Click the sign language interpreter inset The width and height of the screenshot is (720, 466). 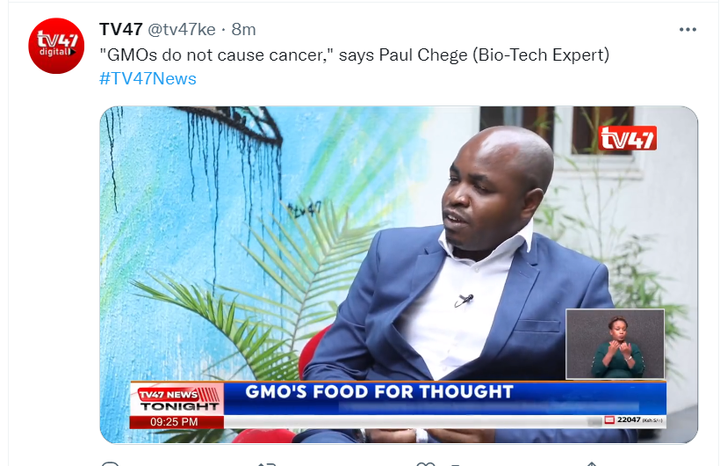pos(615,344)
